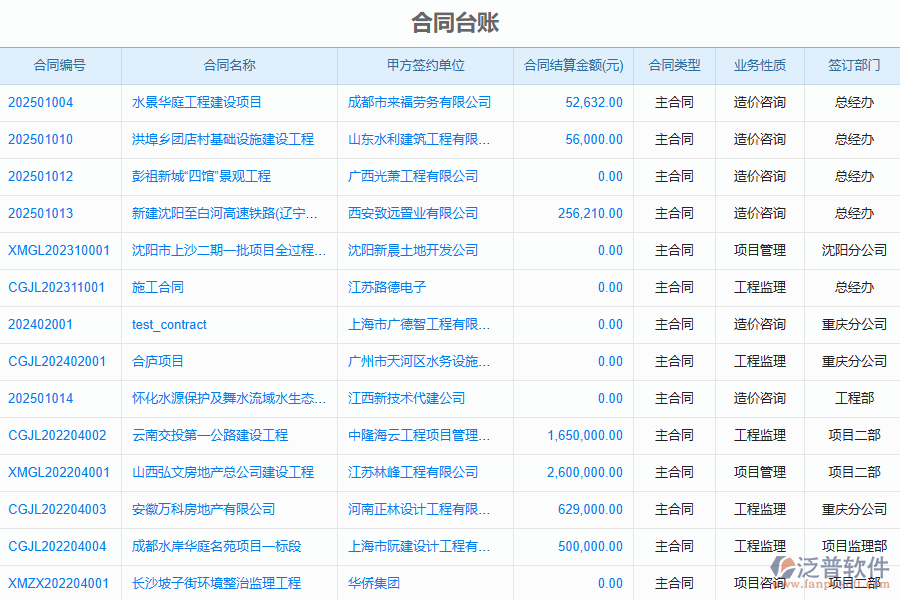Open the 安徽万科房地产有限公司 contract name
The height and width of the screenshot is (600, 900).
pos(203,510)
